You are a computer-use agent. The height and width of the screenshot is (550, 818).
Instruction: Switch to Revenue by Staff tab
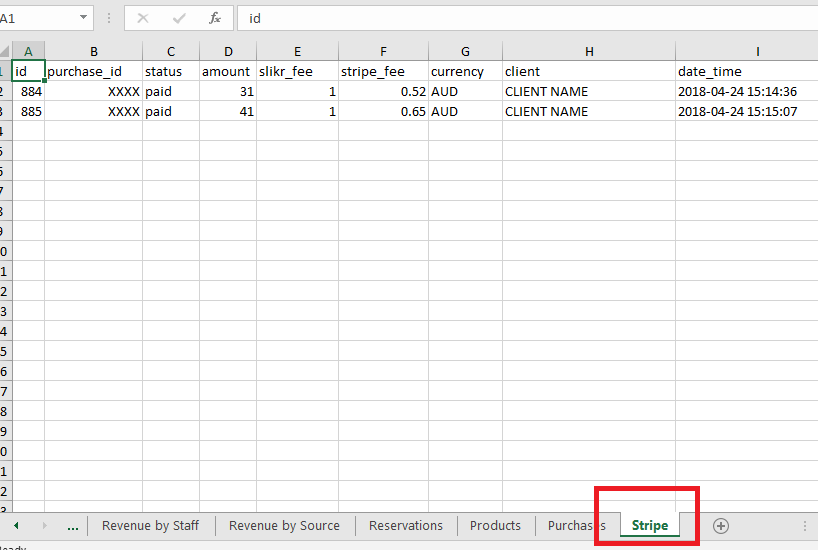coord(150,525)
